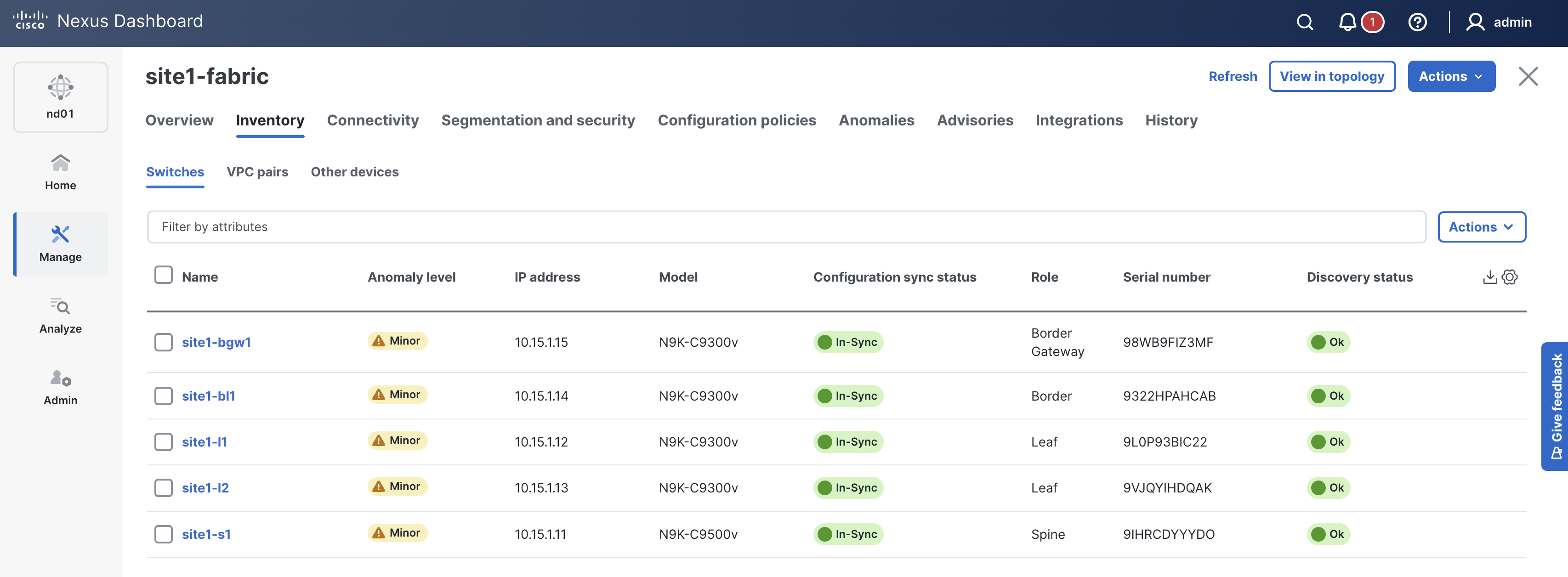Open the Analyze section icon
This screenshot has height=577, width=1568.
[x=60, y=315]
